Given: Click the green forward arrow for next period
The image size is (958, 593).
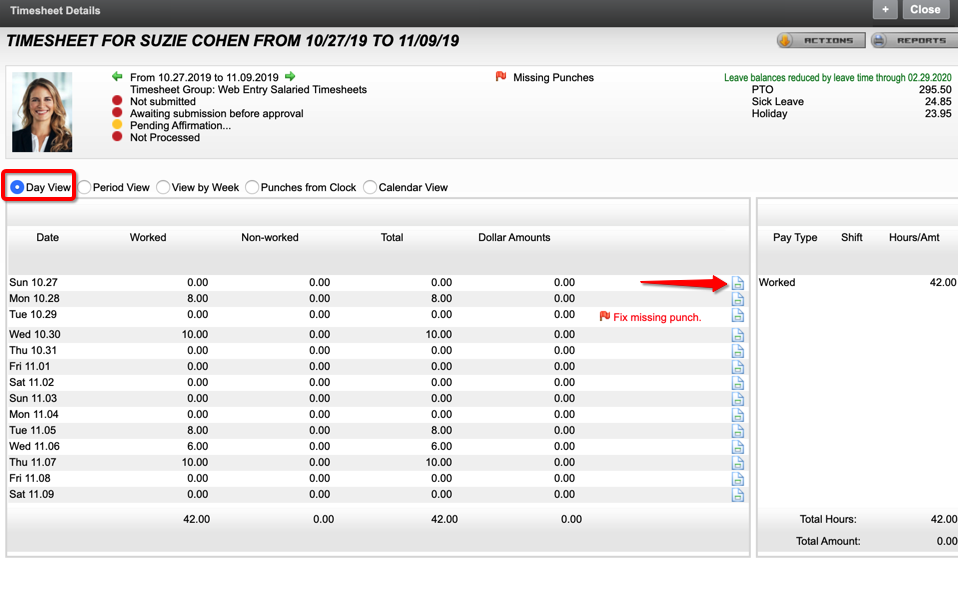Looking at the screenshot, I should (290, 75).
